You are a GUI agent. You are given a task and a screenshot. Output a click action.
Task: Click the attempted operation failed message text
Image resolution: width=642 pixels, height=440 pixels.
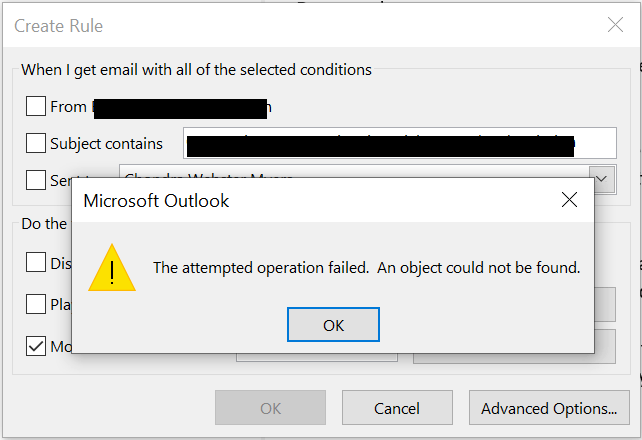[x=366, y=268]
